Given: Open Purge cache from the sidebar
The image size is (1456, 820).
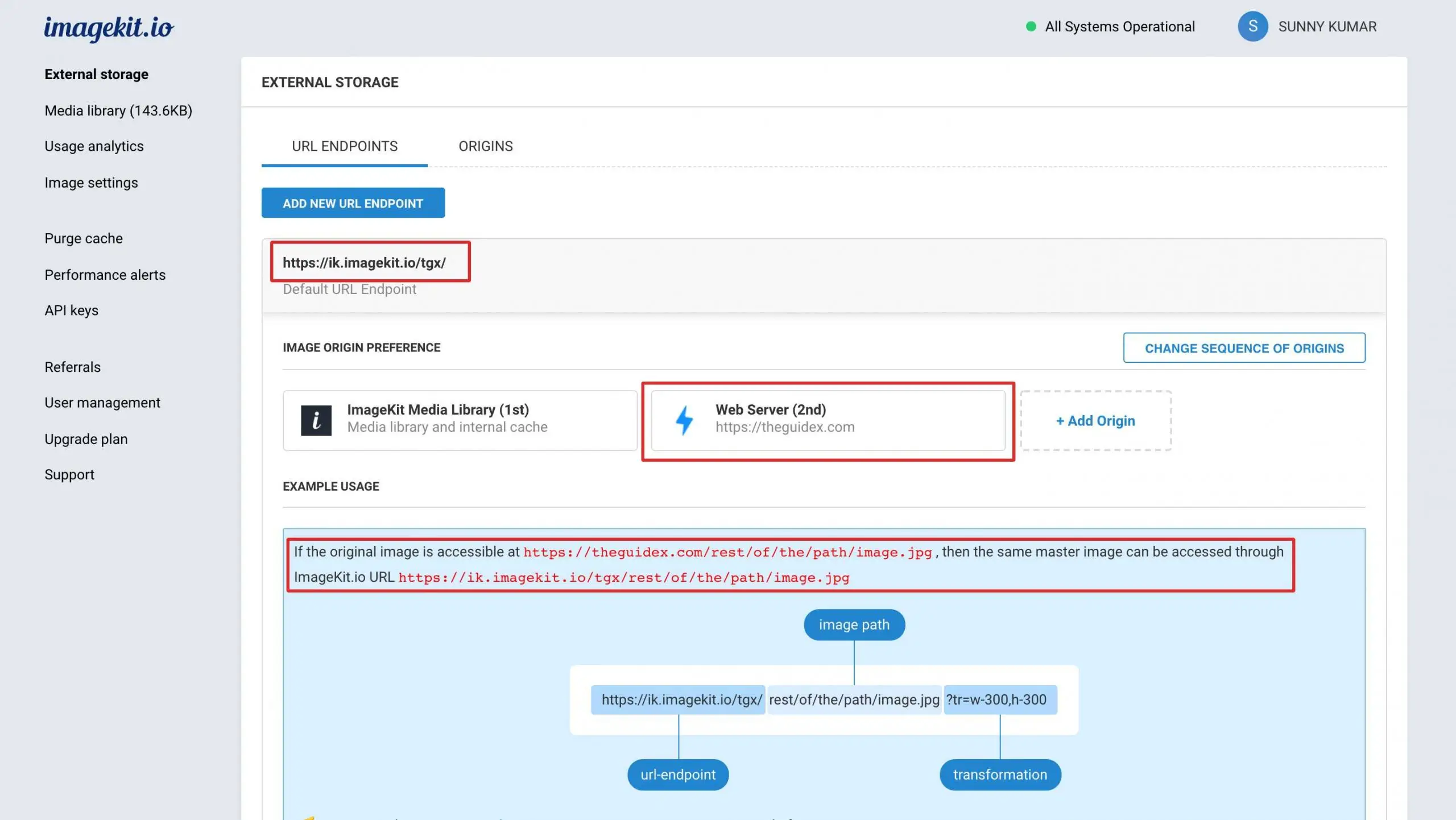Looking at the screenshot, I should click(83, 238).
